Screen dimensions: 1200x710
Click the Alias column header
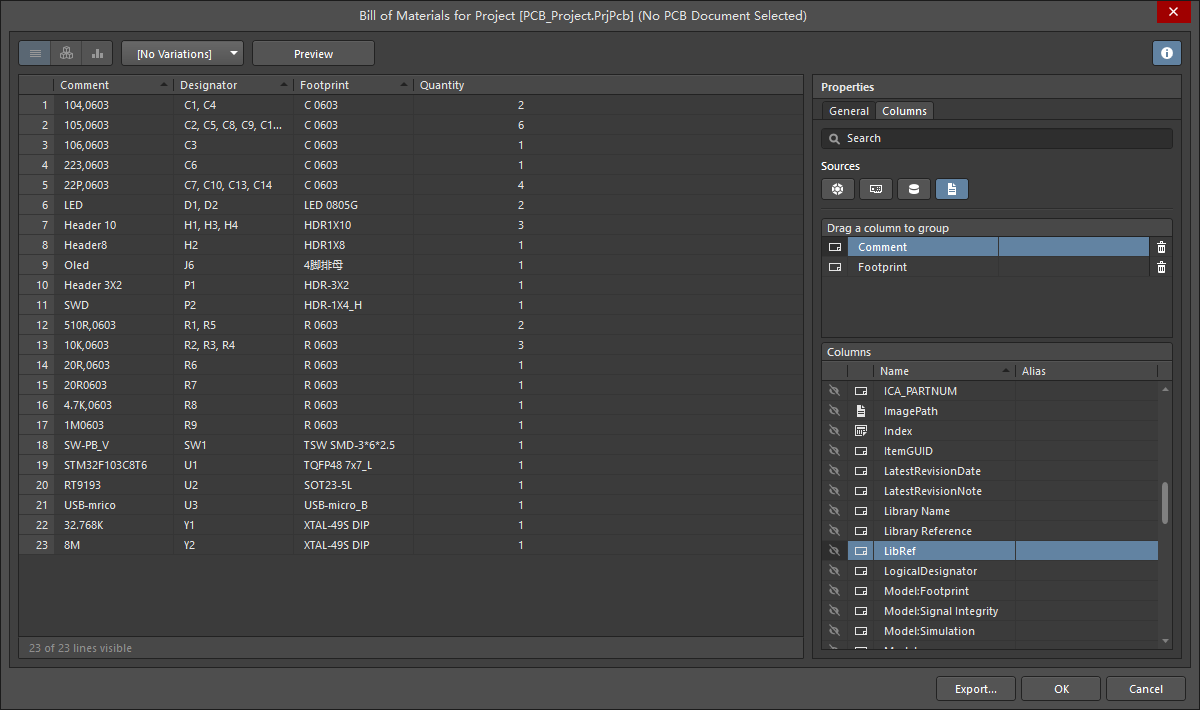(x=1086, y=371)
